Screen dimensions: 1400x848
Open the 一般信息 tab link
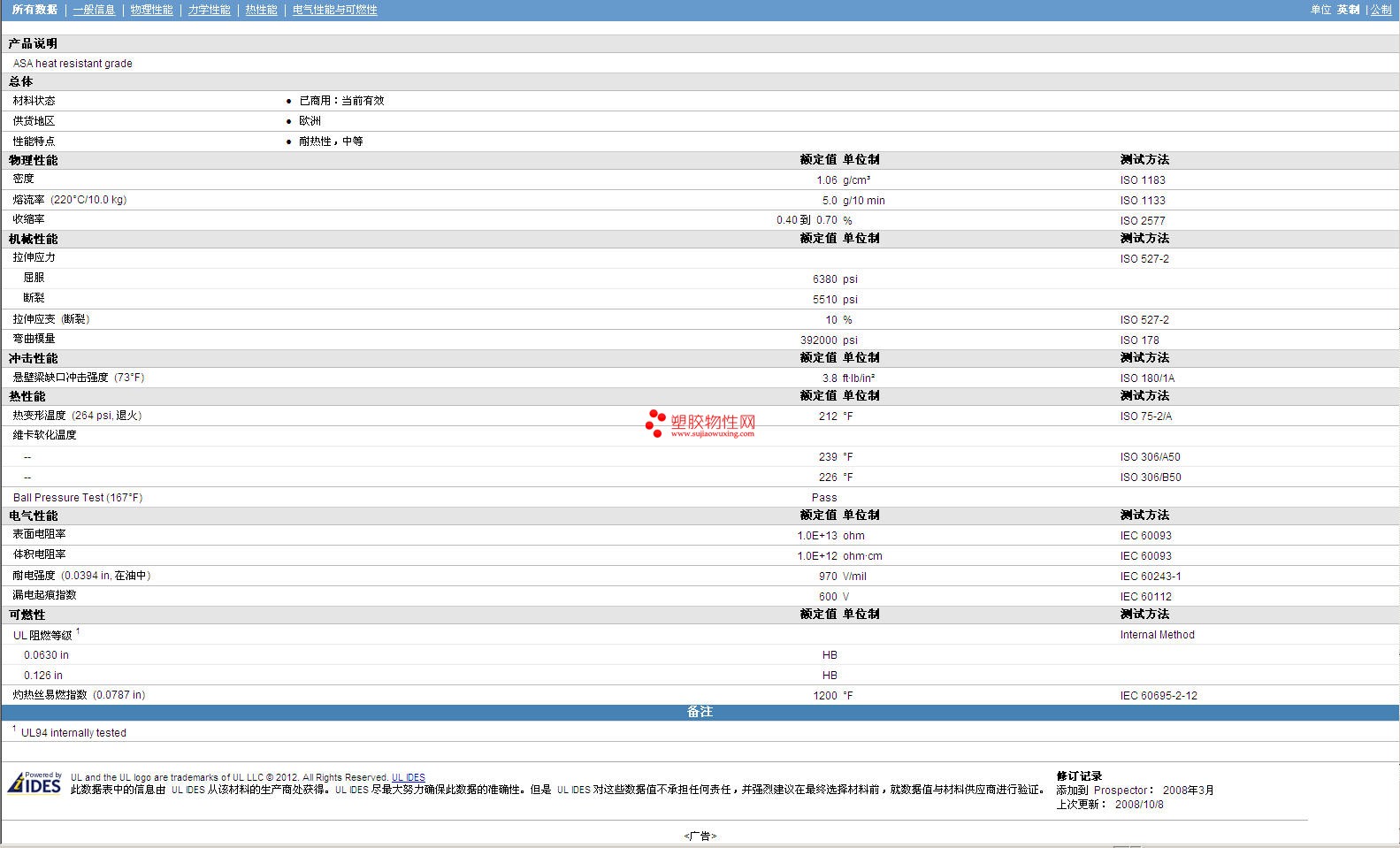tap(94, 10)
